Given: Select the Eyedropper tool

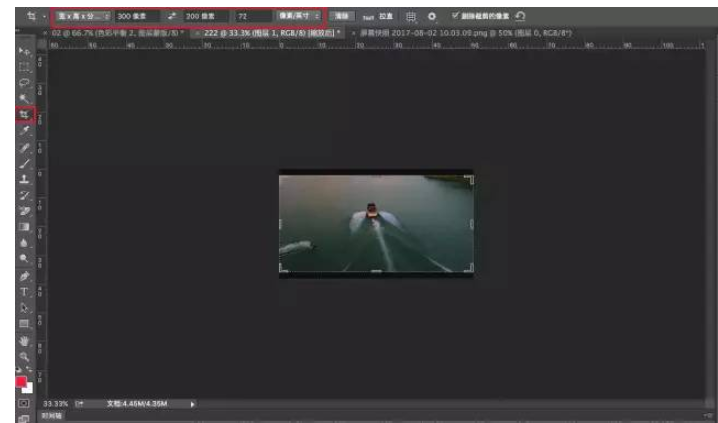Looking at the screenshot, I should click(24, 131).
